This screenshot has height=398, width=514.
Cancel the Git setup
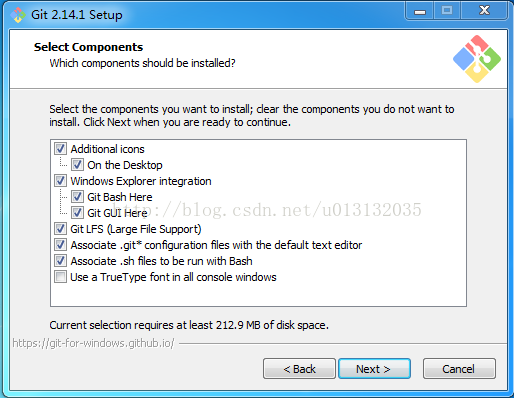459,369
